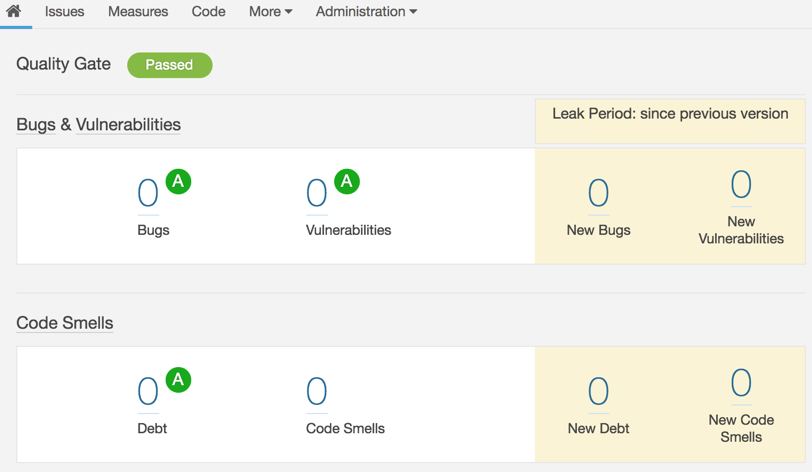View the Debt value link

(x=148, y=391)
